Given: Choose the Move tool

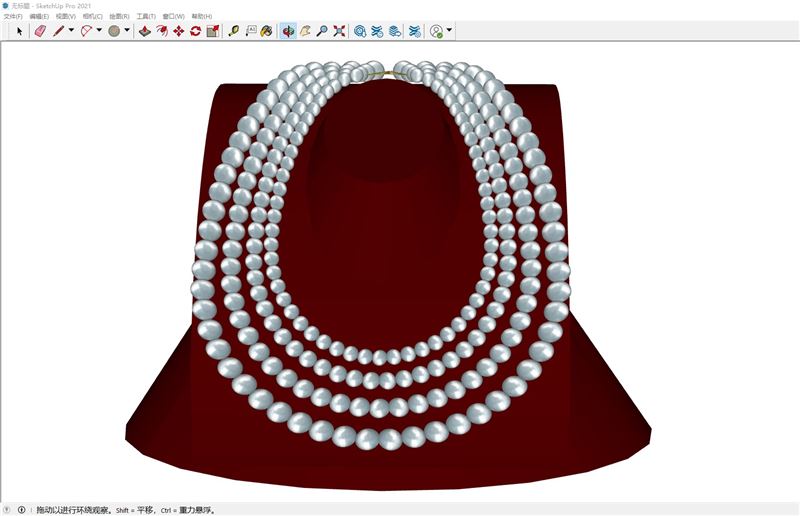Looking at the screenshot, I should (179, 31).
